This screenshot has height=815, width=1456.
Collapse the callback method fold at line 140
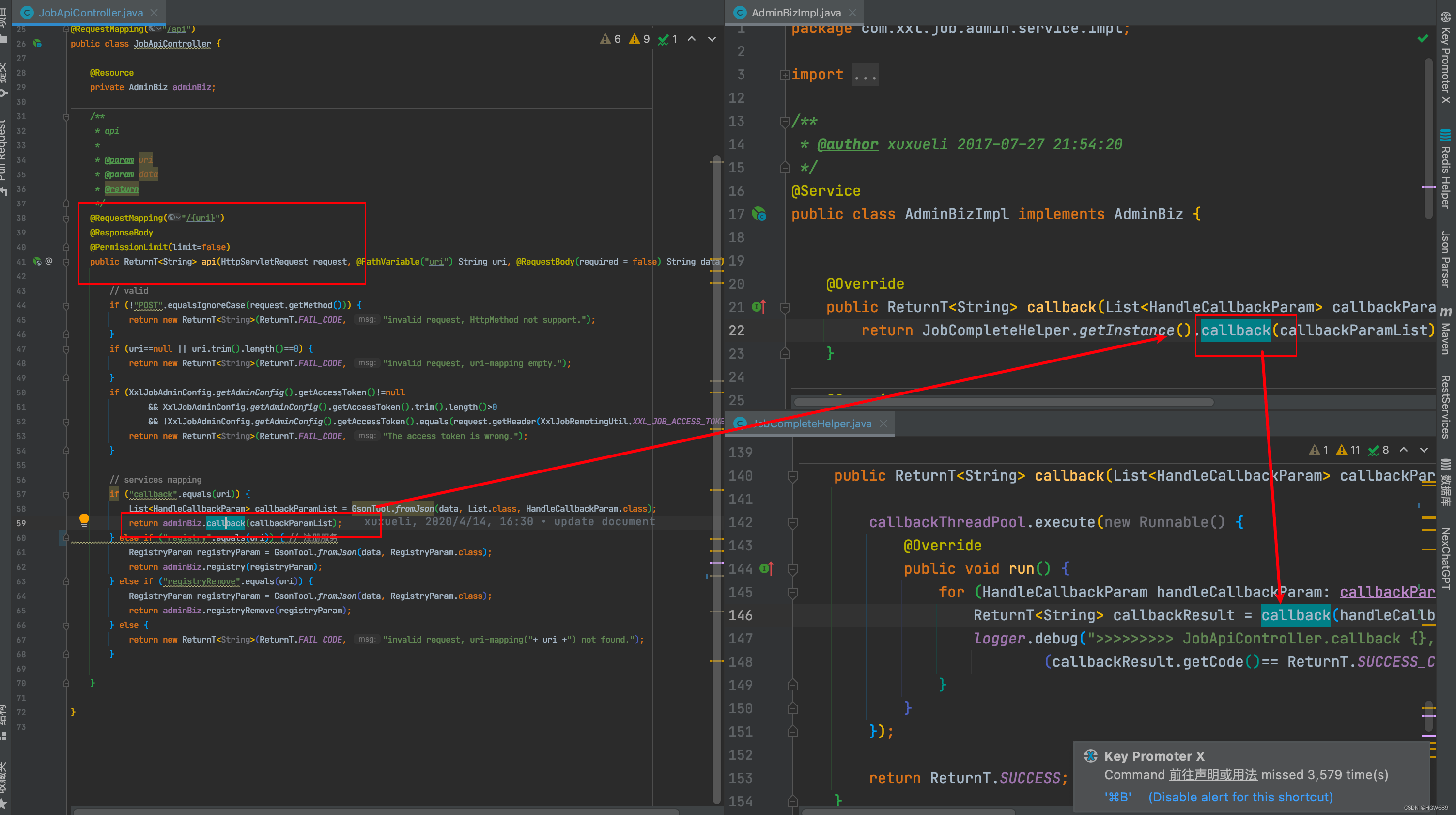[x=793, y=476]
